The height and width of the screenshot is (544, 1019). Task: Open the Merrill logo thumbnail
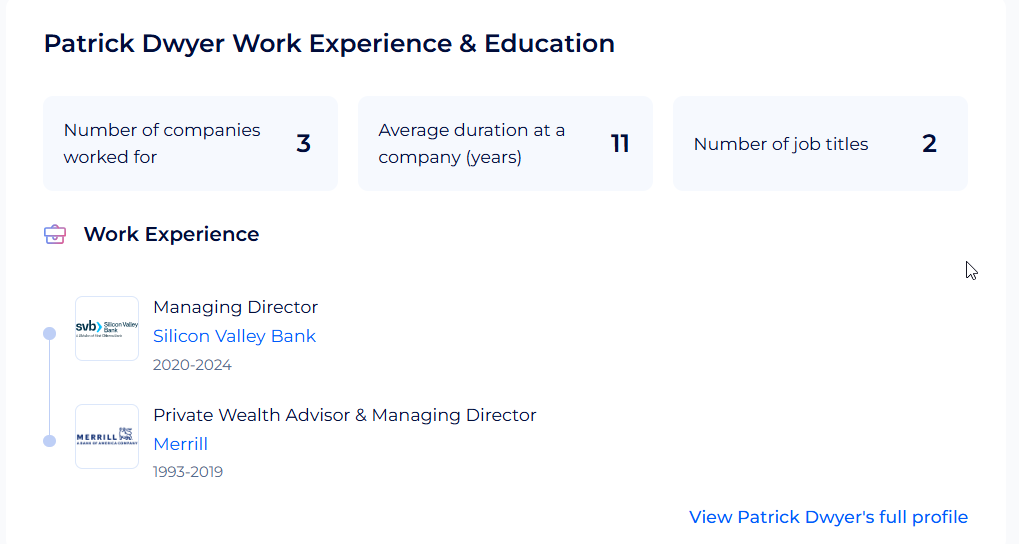tap(107, 436)
